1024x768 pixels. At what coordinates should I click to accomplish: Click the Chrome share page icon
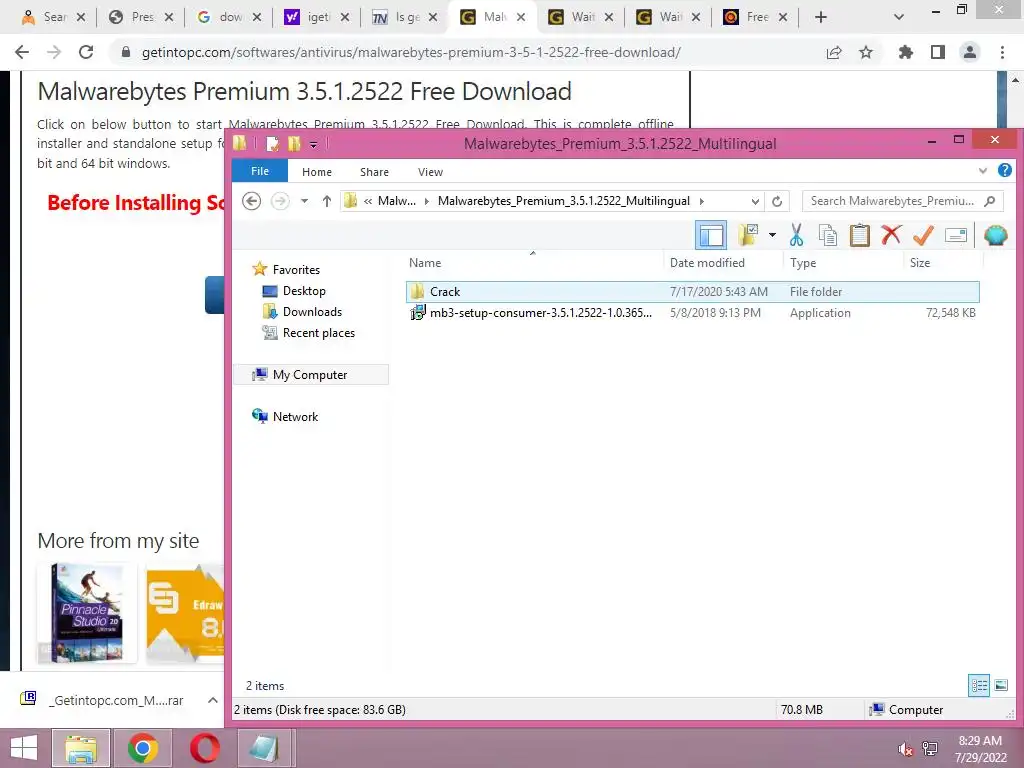tap(834, 52)
